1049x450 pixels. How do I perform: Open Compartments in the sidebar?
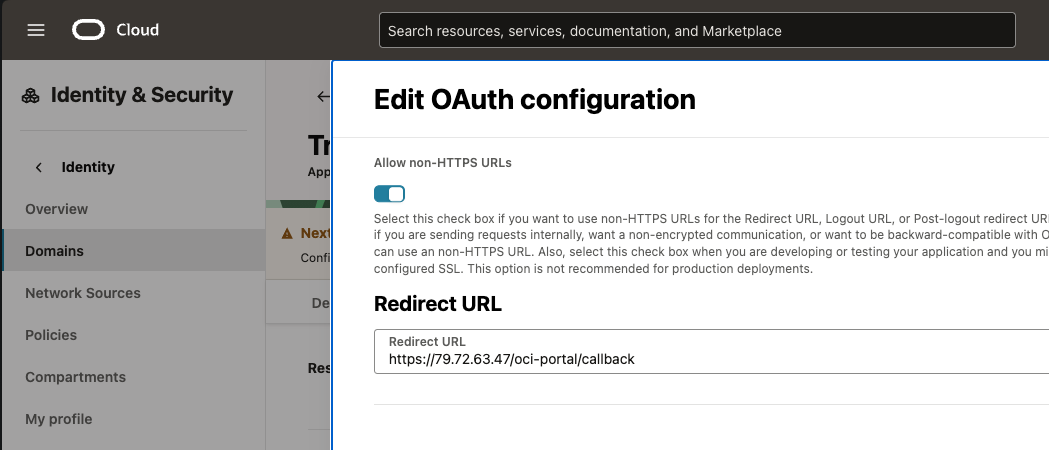click(x=76, y=377)
